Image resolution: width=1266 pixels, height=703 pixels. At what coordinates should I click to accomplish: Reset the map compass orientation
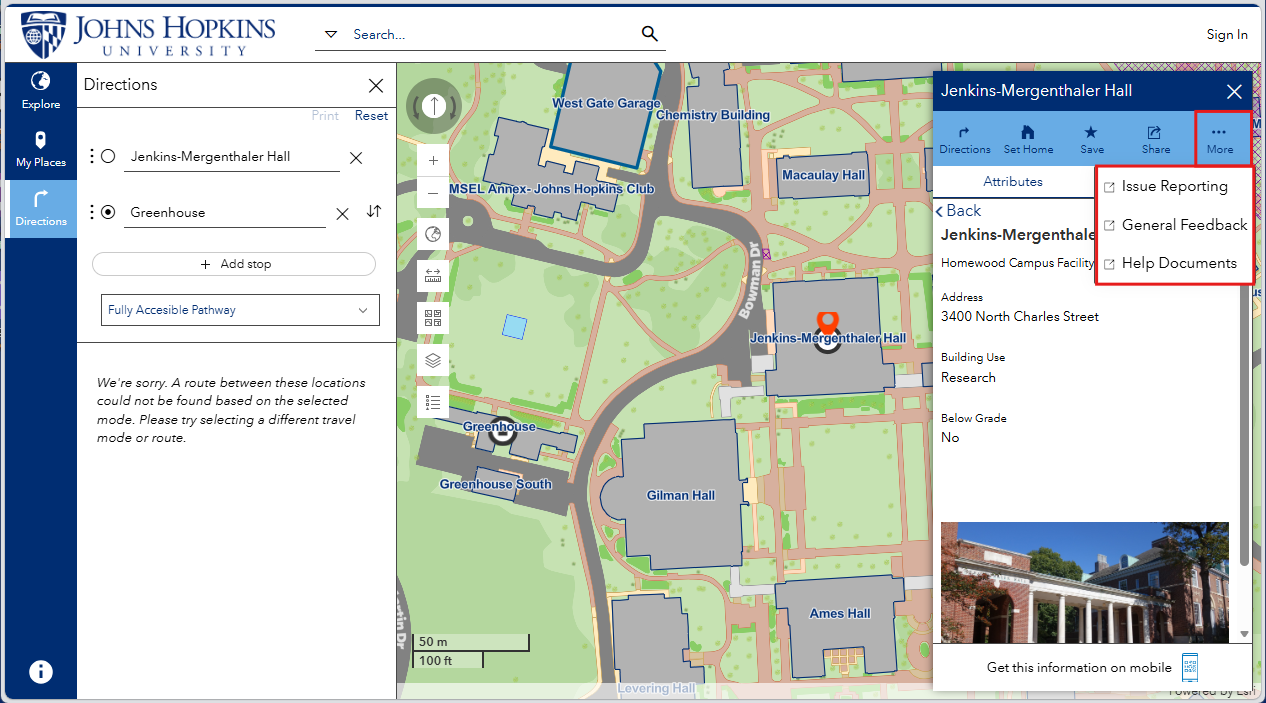point(433,106)
